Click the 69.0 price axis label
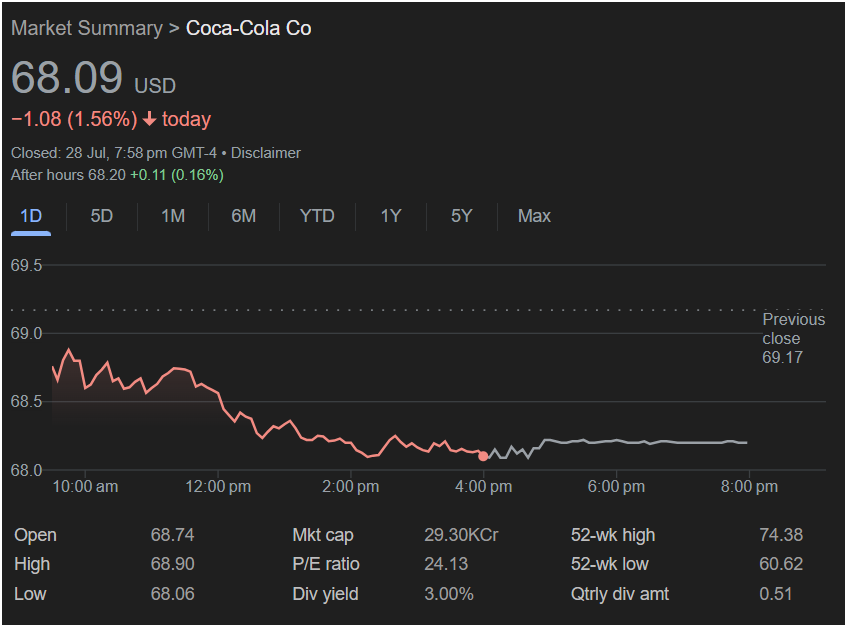The width and height of the screenshot is (847, 627). 26,333
